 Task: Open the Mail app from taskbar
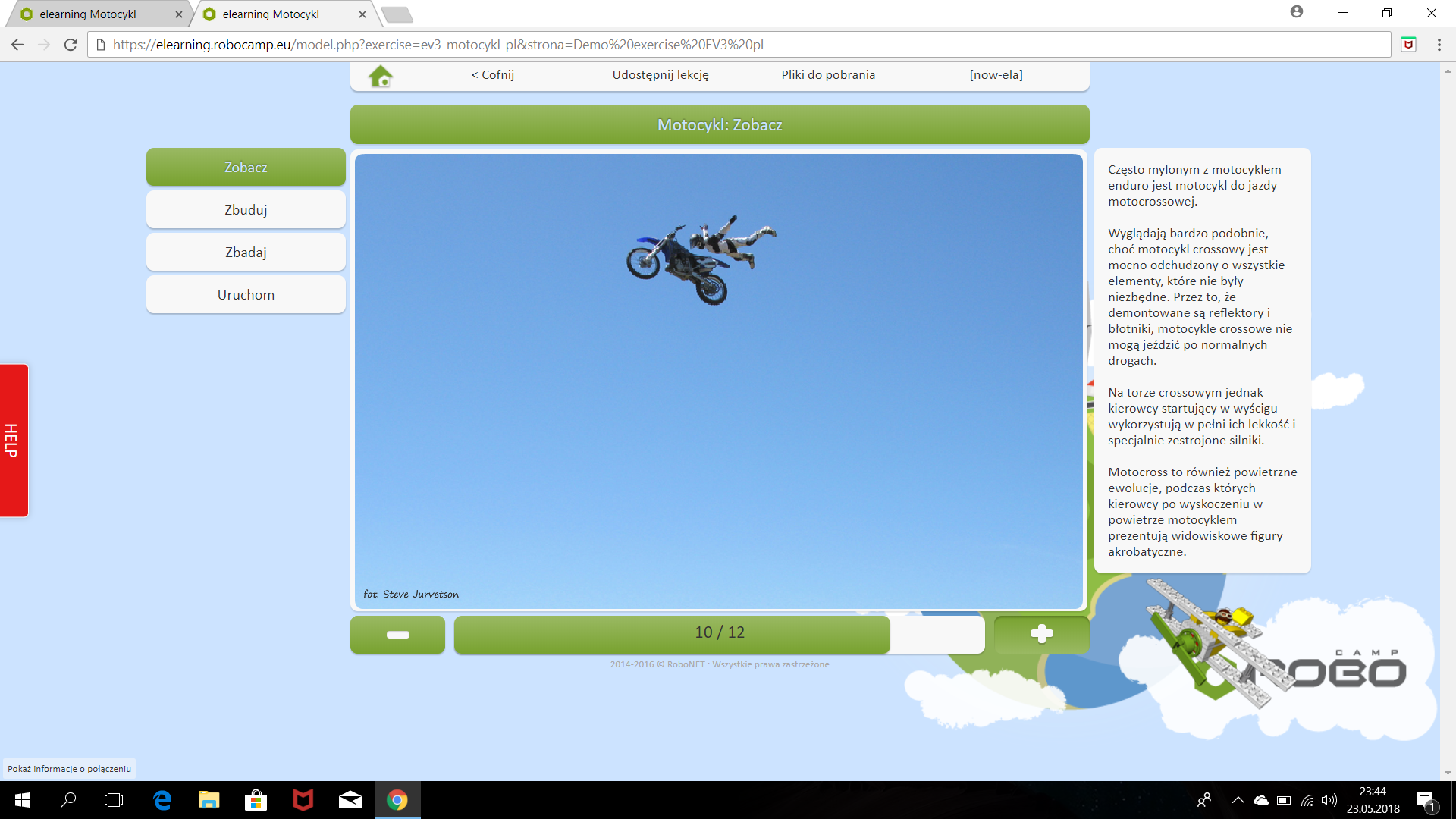(350, 800)
